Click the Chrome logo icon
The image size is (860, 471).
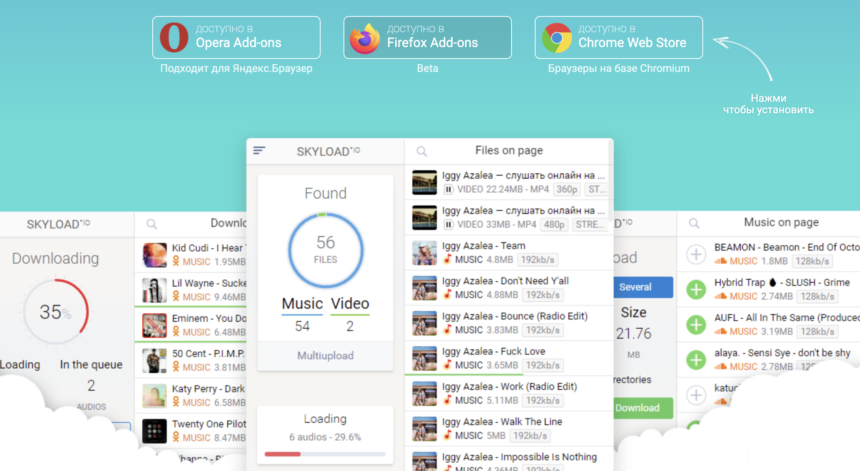[557, 38]
